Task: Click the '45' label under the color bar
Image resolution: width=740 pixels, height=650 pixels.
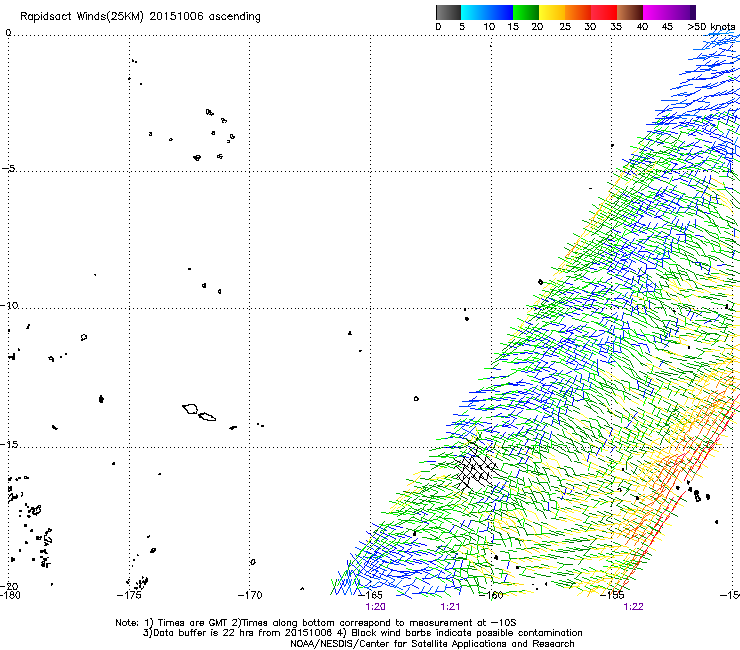Action: pyautogui.click(x=667, y=27)
